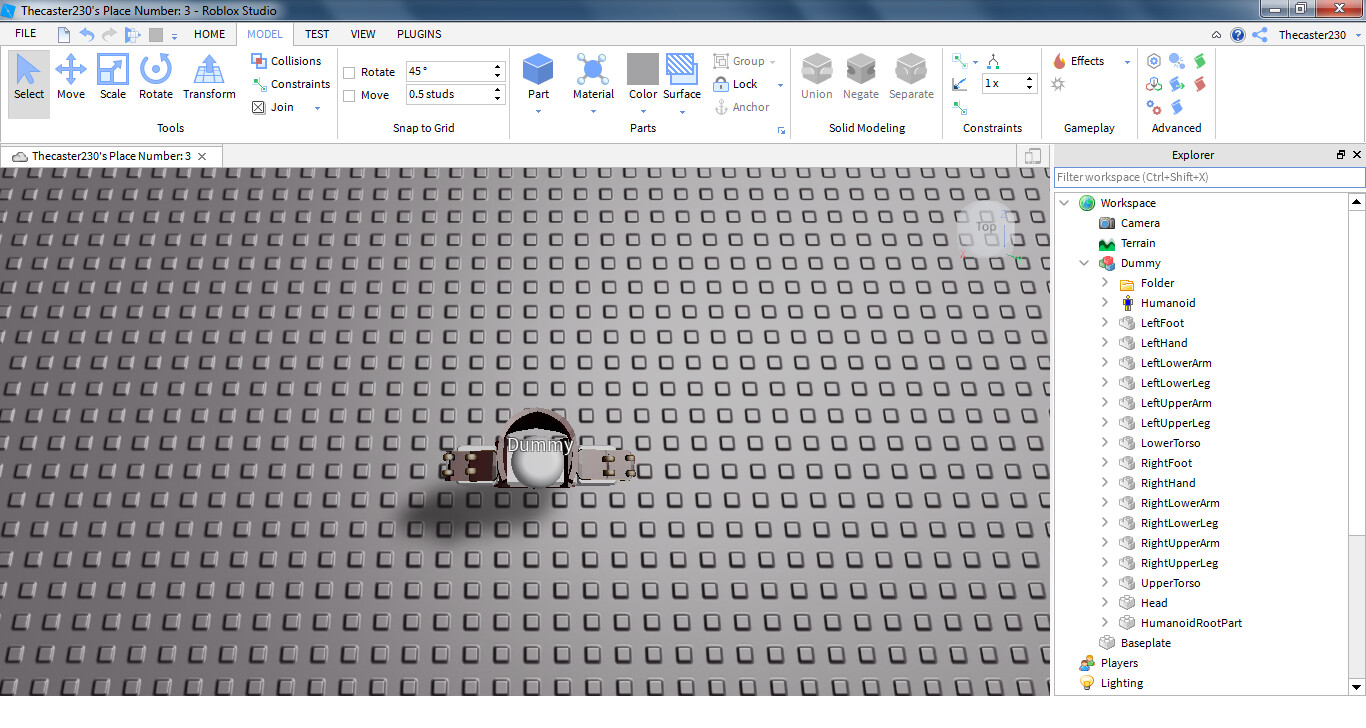The image size is (1366, 728).
Task: Click the green Script icon in Advanced
Action: 1199,61
